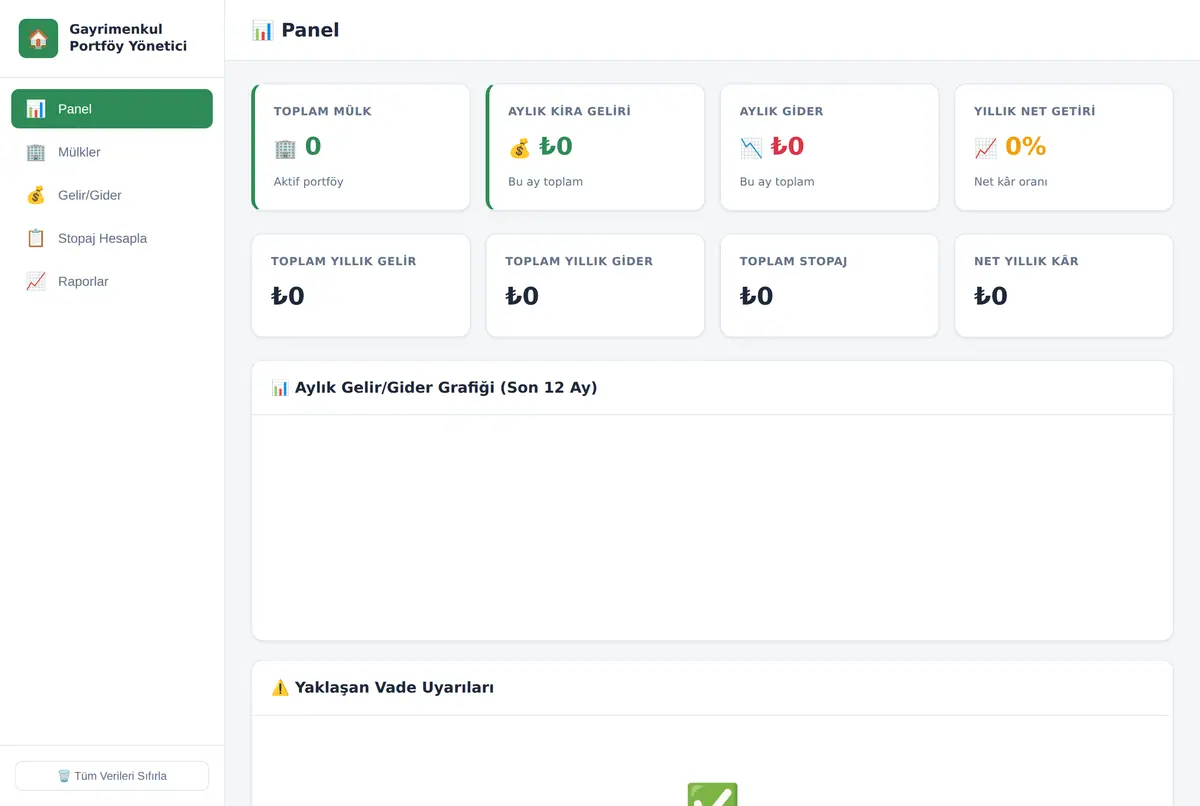1200x806 pixels.
Task: Click the Raporlar trend chart icon
Action: [x=36, y=281]
